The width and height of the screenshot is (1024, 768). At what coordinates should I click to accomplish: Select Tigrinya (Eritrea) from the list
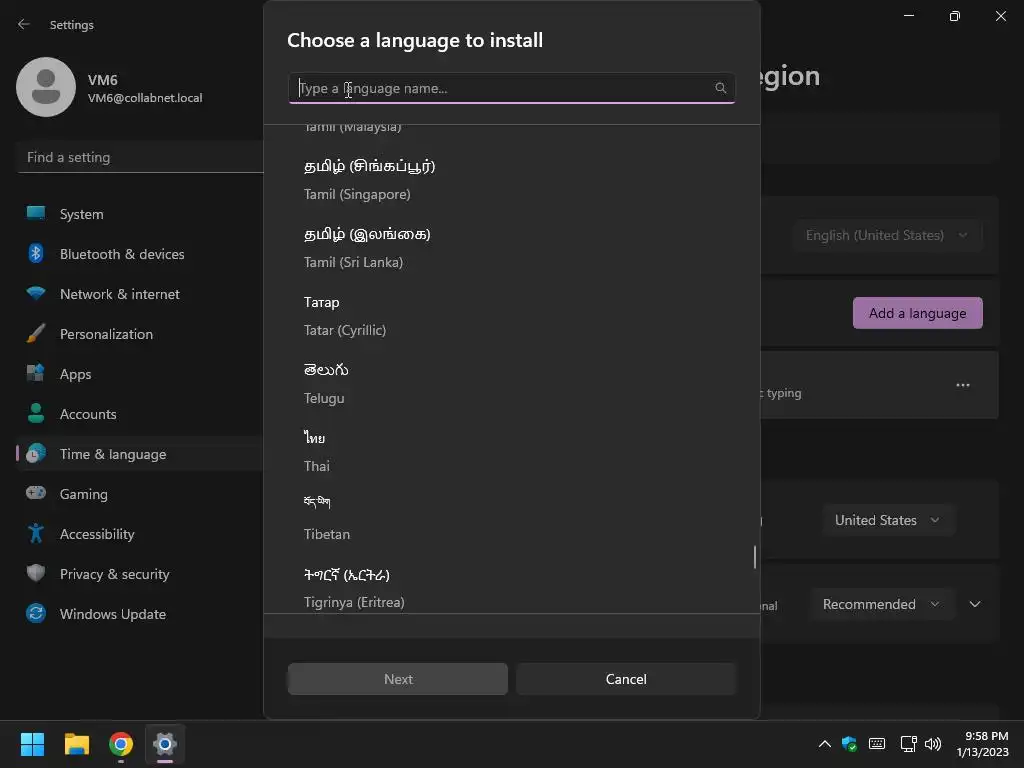[512, 585]
